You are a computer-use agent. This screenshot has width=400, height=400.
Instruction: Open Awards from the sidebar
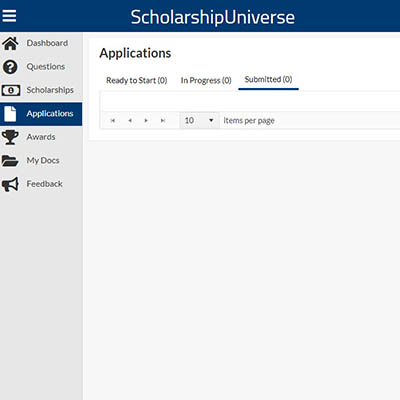coord(41,137)
